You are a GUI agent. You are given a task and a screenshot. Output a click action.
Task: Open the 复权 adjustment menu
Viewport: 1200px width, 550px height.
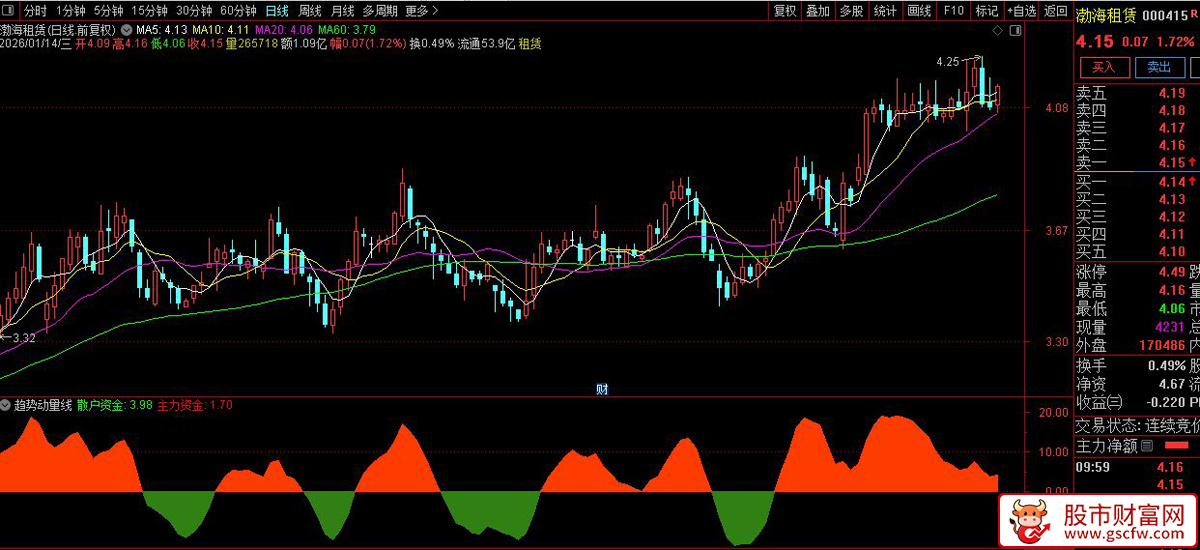point(785,11)
